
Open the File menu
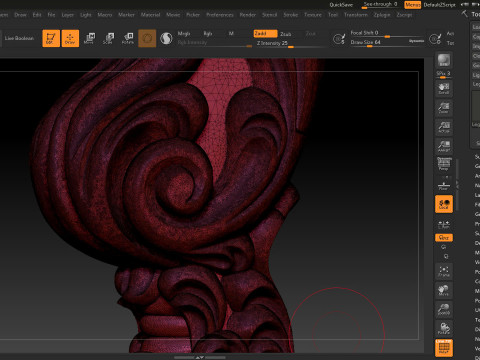point(51,15)
